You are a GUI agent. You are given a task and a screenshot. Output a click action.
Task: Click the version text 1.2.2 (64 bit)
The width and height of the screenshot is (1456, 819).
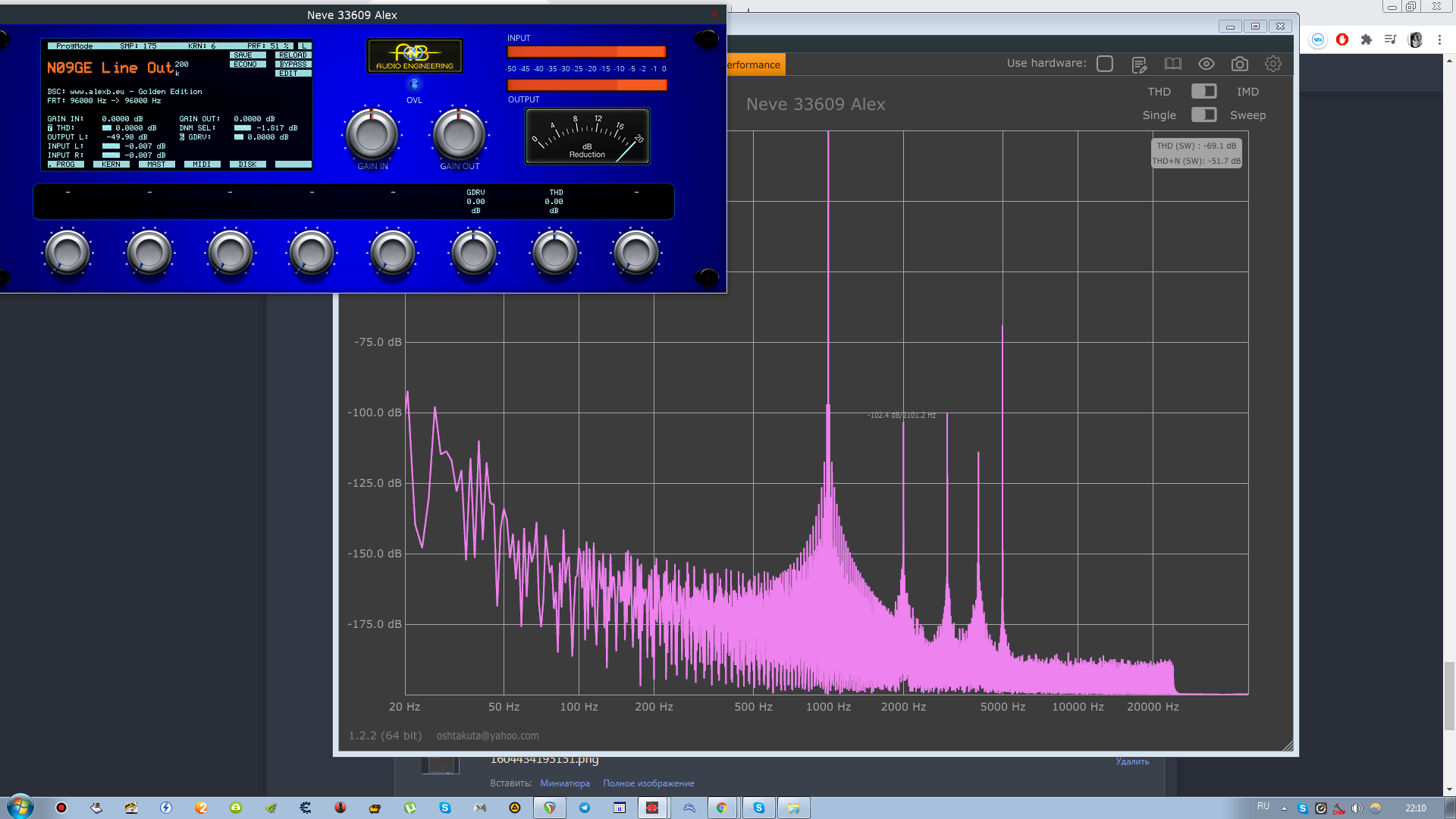tap(385, 736)
